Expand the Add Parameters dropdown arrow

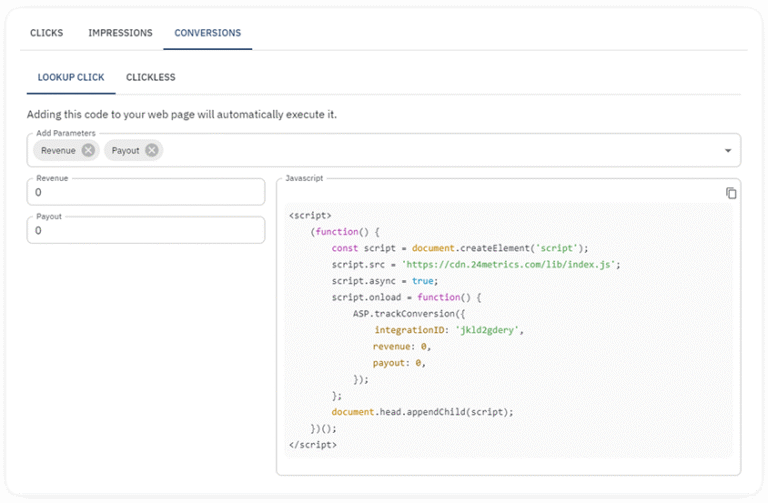[x=728, y=151]
